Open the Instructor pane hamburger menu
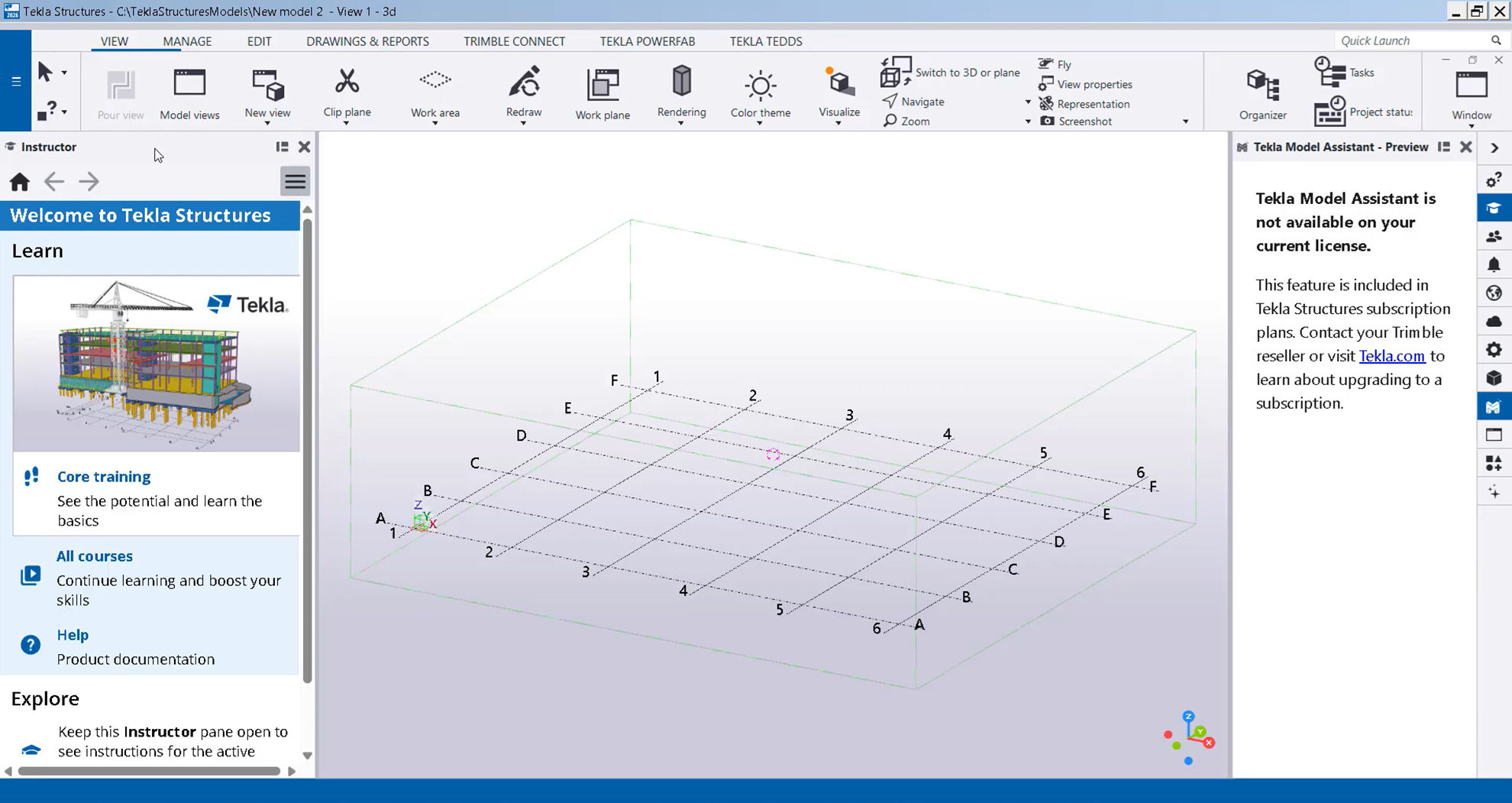The width and height of the screenshot is (1512, 803). [x=295, y=181]
